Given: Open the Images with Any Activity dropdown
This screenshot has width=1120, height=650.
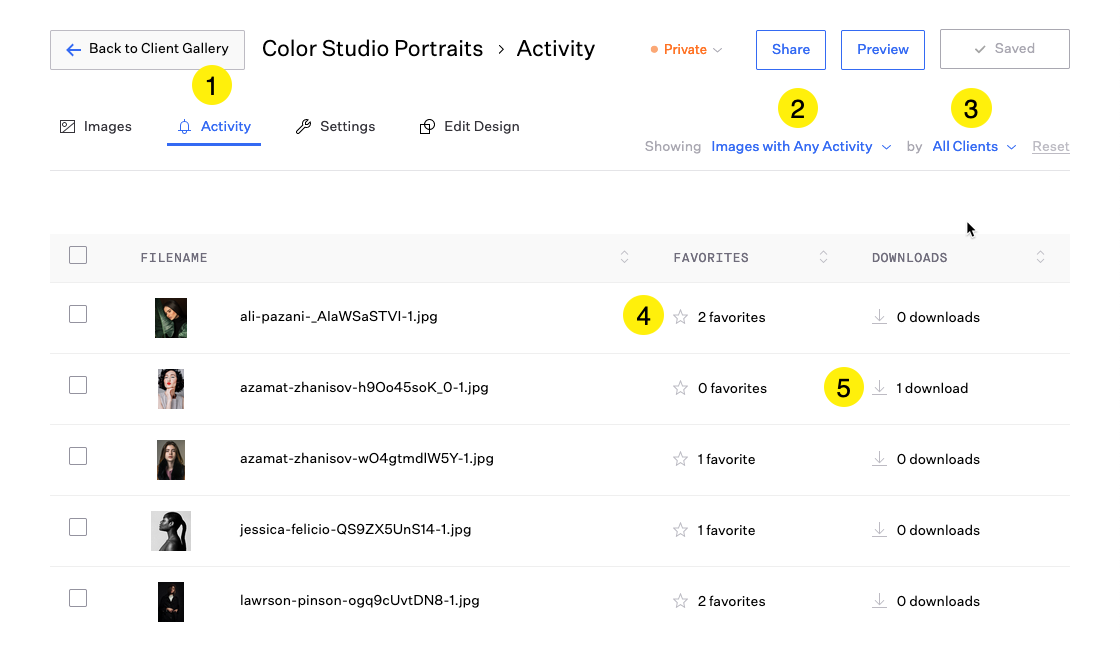Looking at the screenshot, I should pyautogui.click(x=800, y=147).
